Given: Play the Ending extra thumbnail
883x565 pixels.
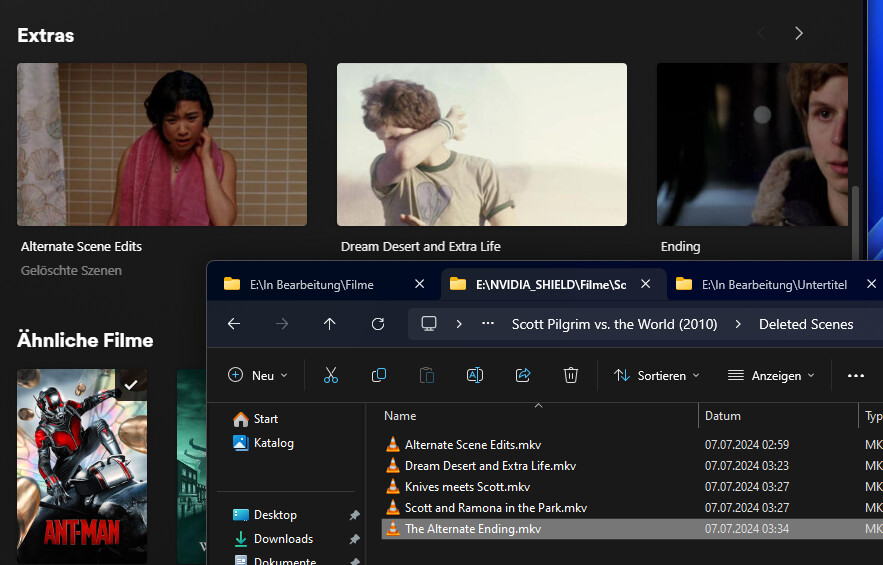Looking at the screenshot, I should (752, 144).
